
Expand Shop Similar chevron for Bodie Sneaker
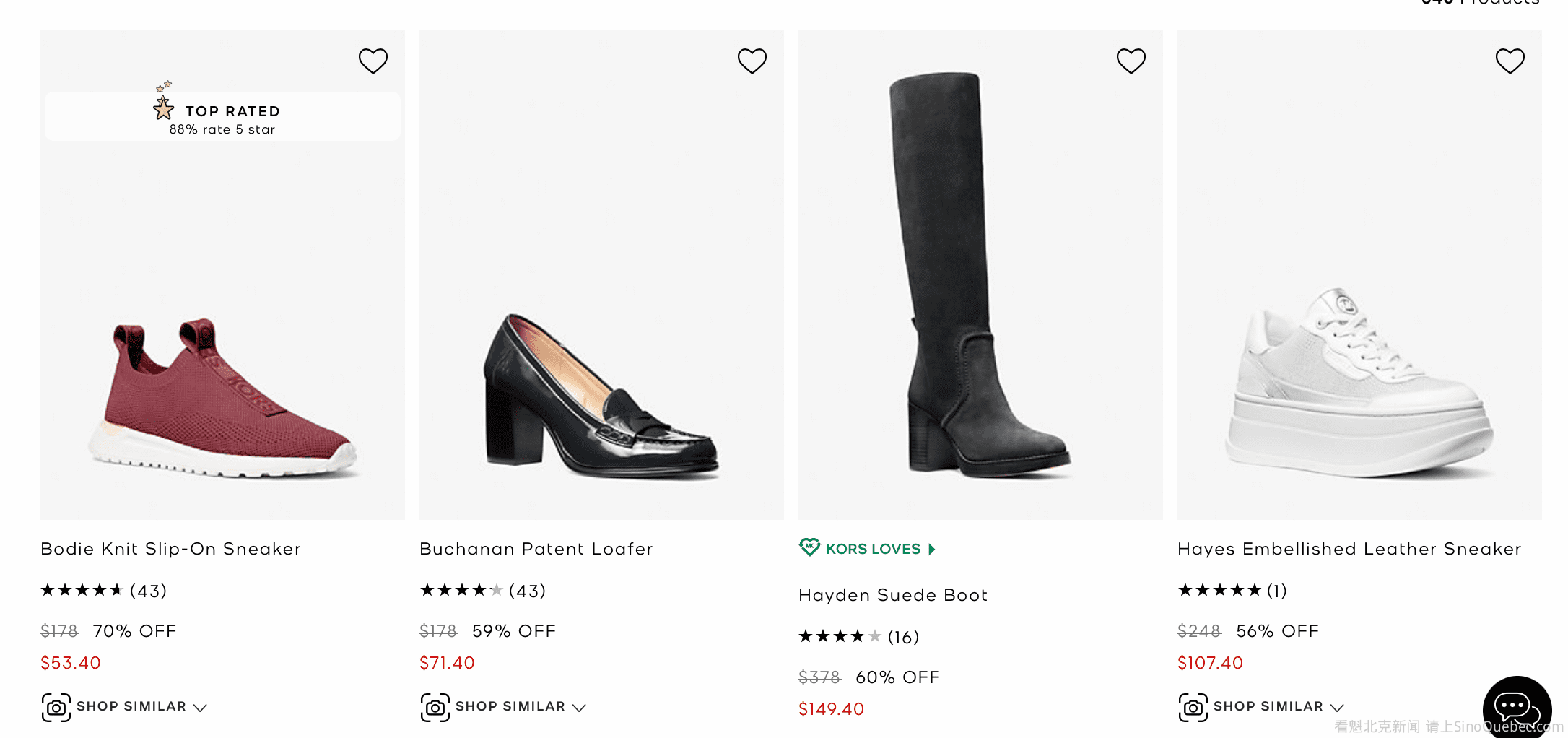tap(200, 708)
